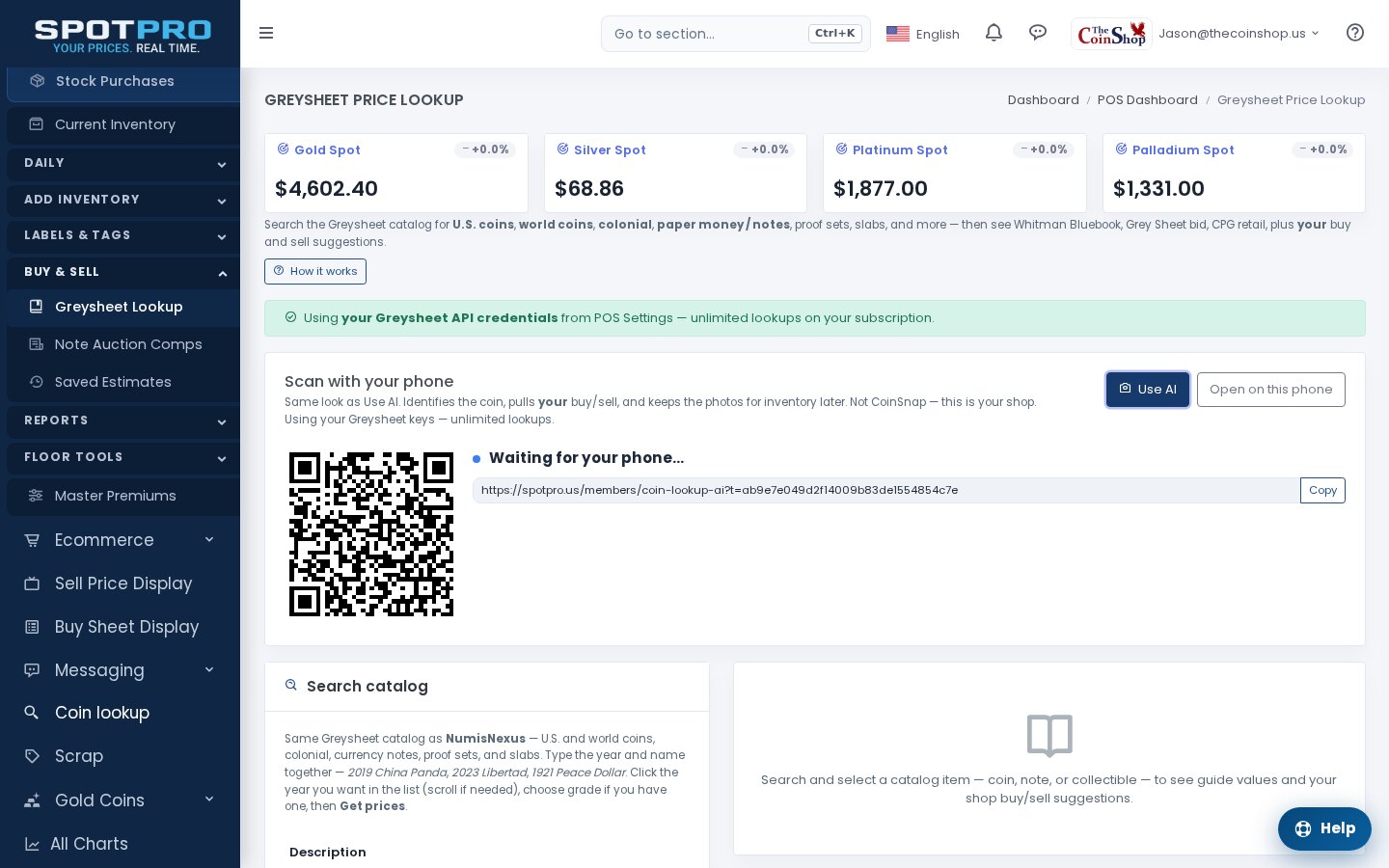The width and height of the screenshot is (1389, 868).
Task: Open the chat messages icon
Action: pyautogui.click(x=1038, y=33)
